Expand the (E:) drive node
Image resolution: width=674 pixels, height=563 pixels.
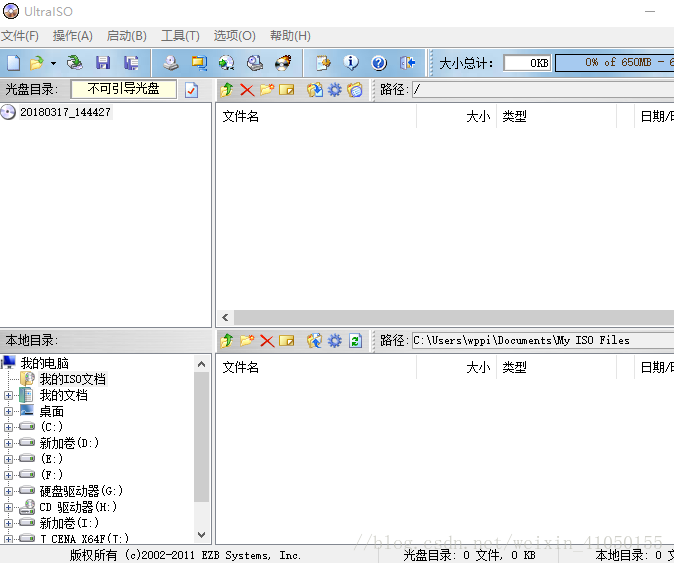pos(8,459)
